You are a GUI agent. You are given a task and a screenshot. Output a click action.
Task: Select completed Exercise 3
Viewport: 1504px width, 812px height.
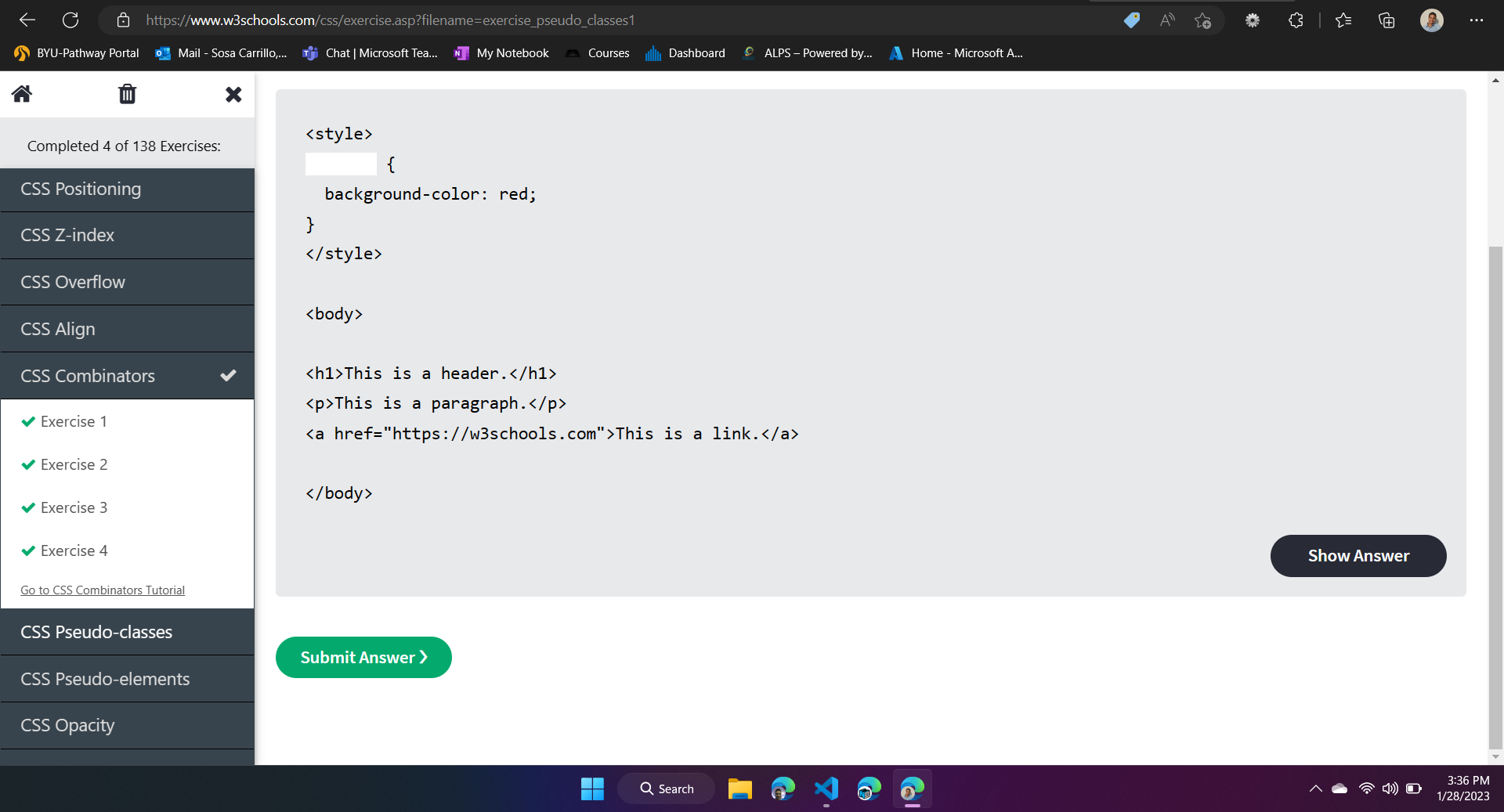[74, 507]
